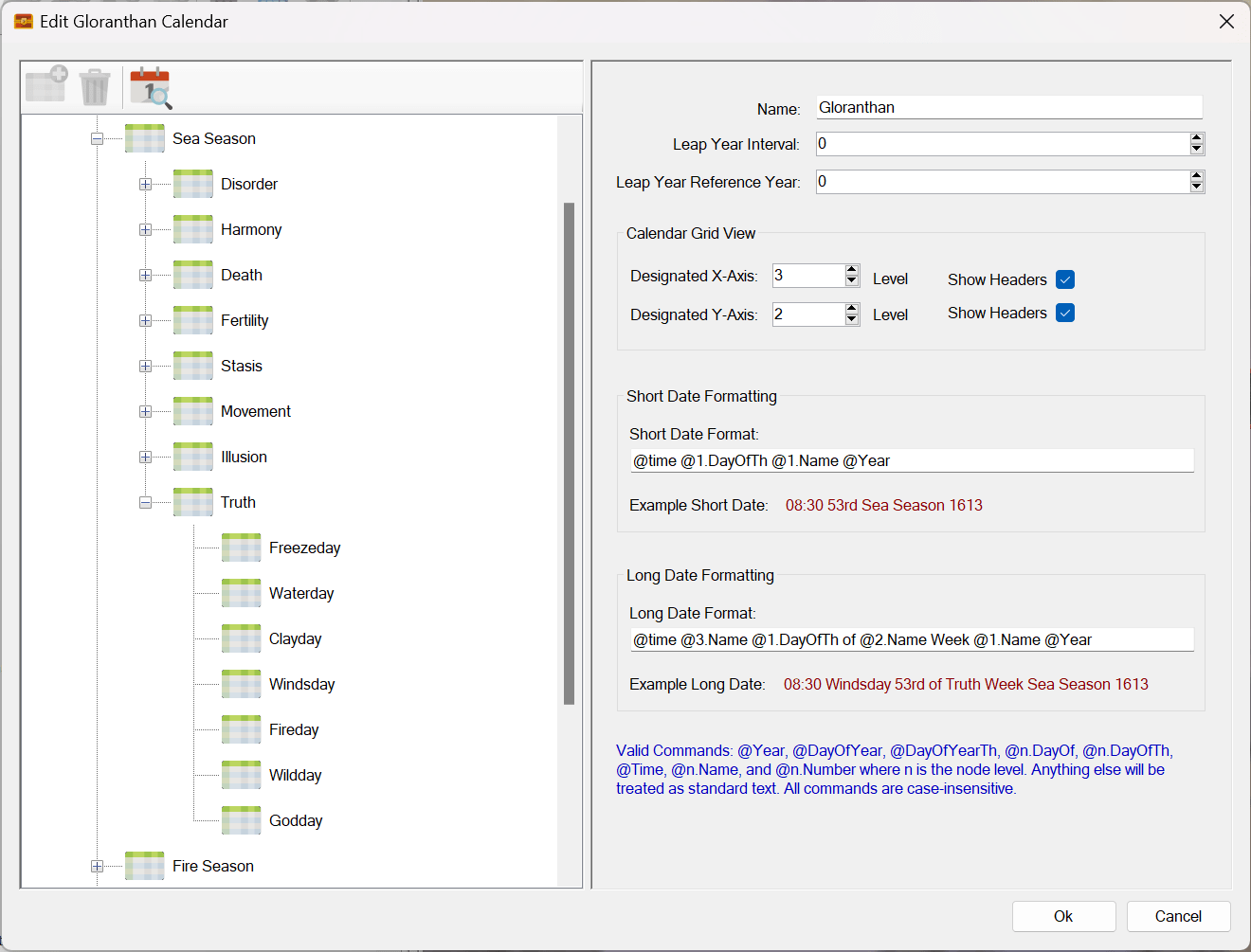This screenshot has height=952, width=1251.
Task: Collapse the Sea Season node
Action: click(97, 139)
